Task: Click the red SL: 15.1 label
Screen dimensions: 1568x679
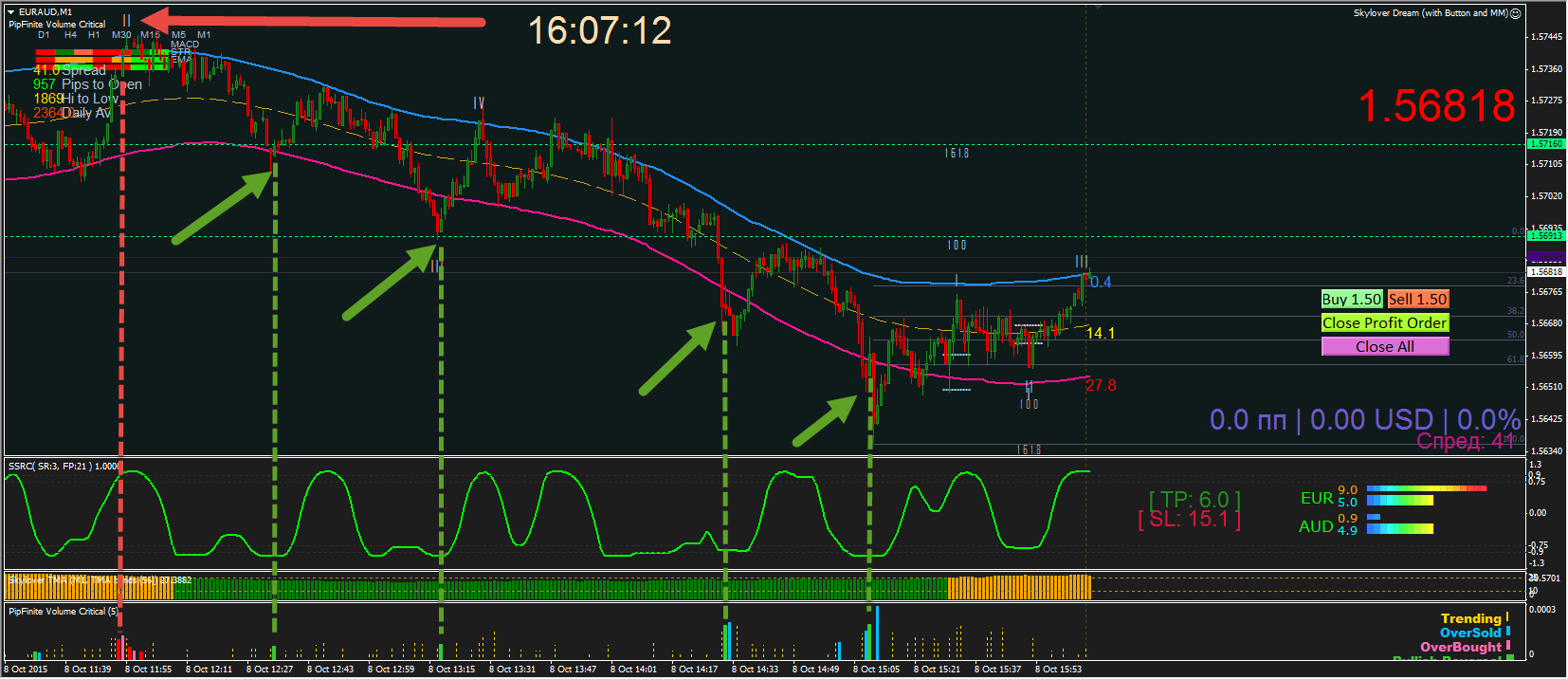Action: 1190,519
